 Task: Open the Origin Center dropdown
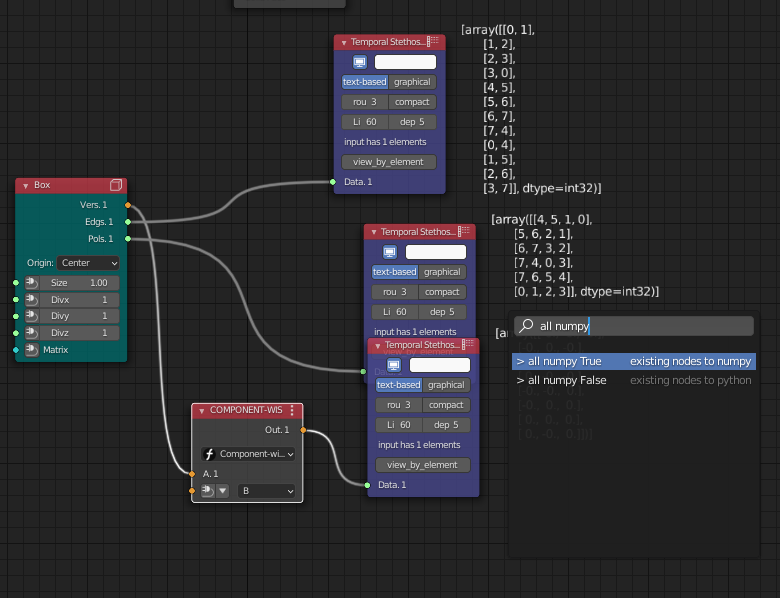pos(88,263)
